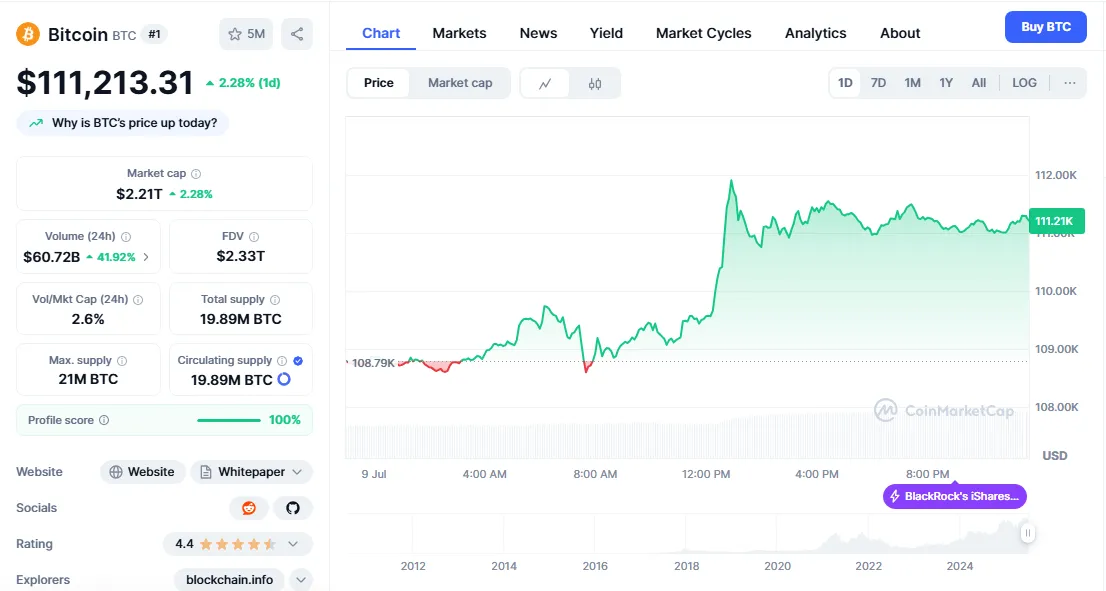This screenshot has width=1106, height=591.
Task: Expand the 4.4 rating details
Action: coord(293,544)
